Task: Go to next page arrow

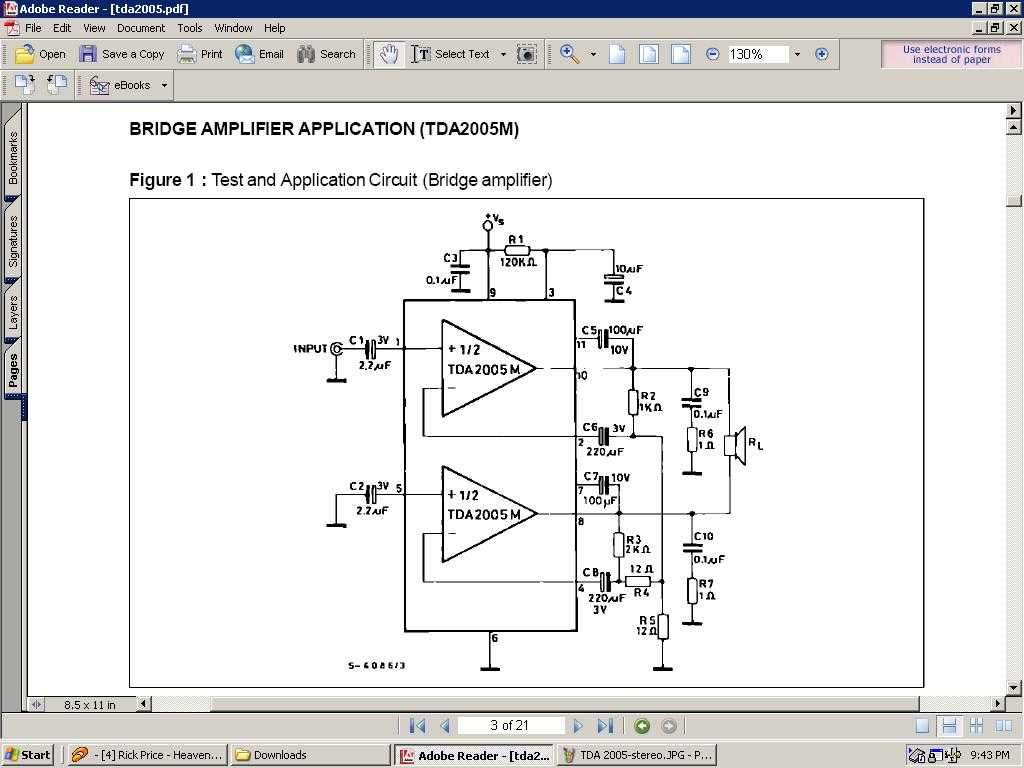Action: pyautogui.click(x=577, y=726)
